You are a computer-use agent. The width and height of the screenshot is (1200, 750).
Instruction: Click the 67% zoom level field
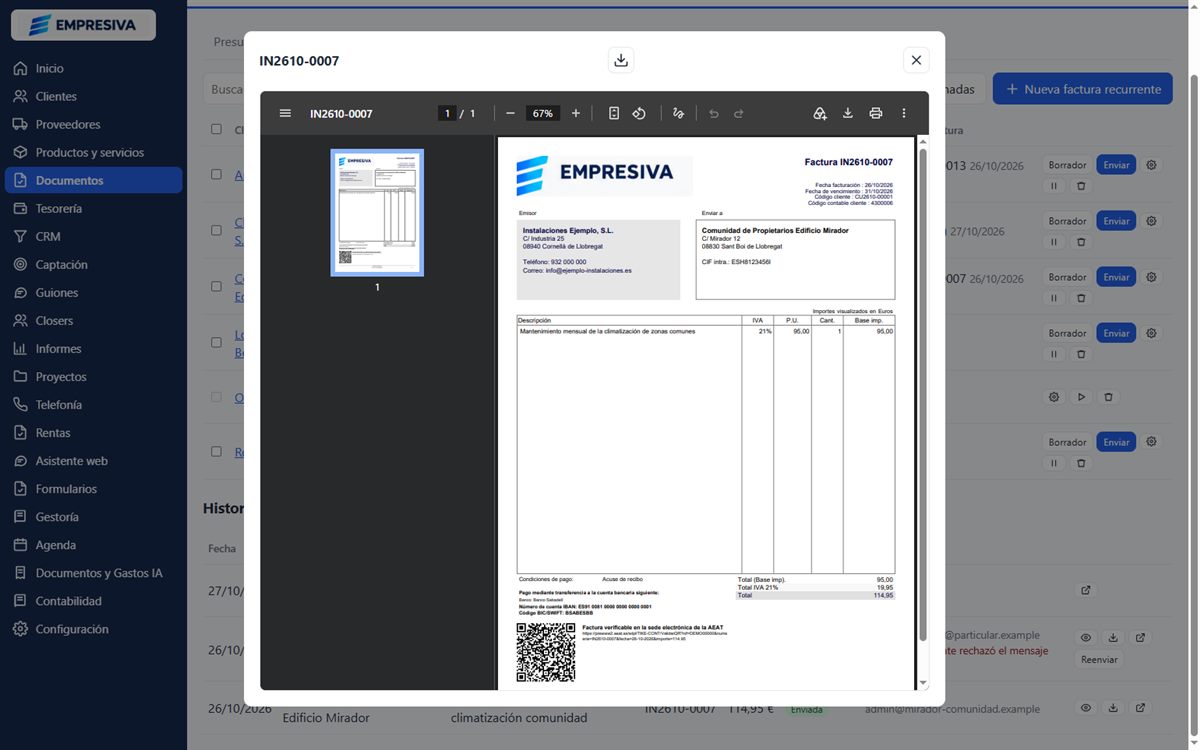click(x=543, y=113)
